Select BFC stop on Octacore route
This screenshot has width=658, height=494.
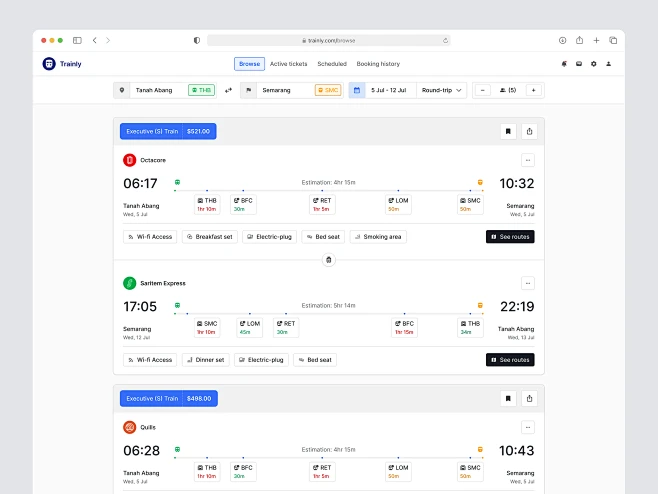pos(243,204)
